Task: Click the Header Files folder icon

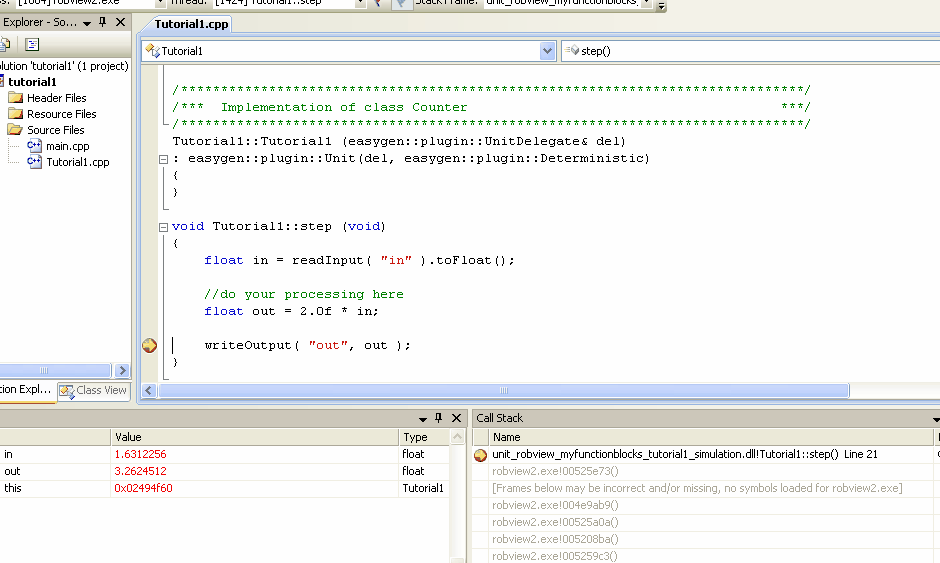Action: pos(16,98)
